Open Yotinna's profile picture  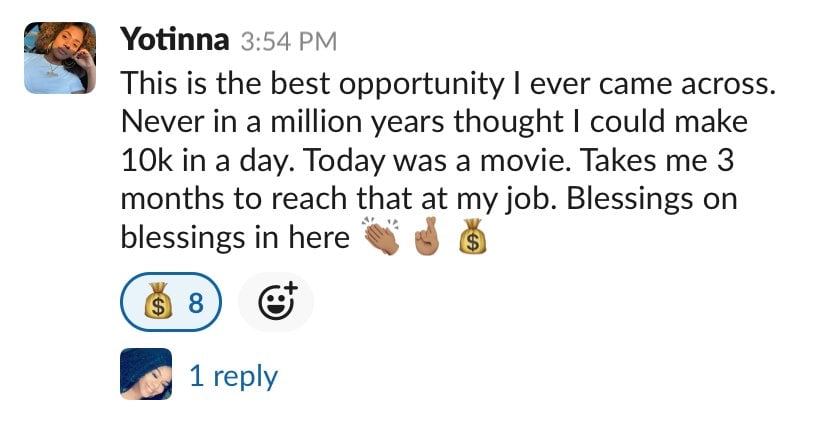coord(59,58)
